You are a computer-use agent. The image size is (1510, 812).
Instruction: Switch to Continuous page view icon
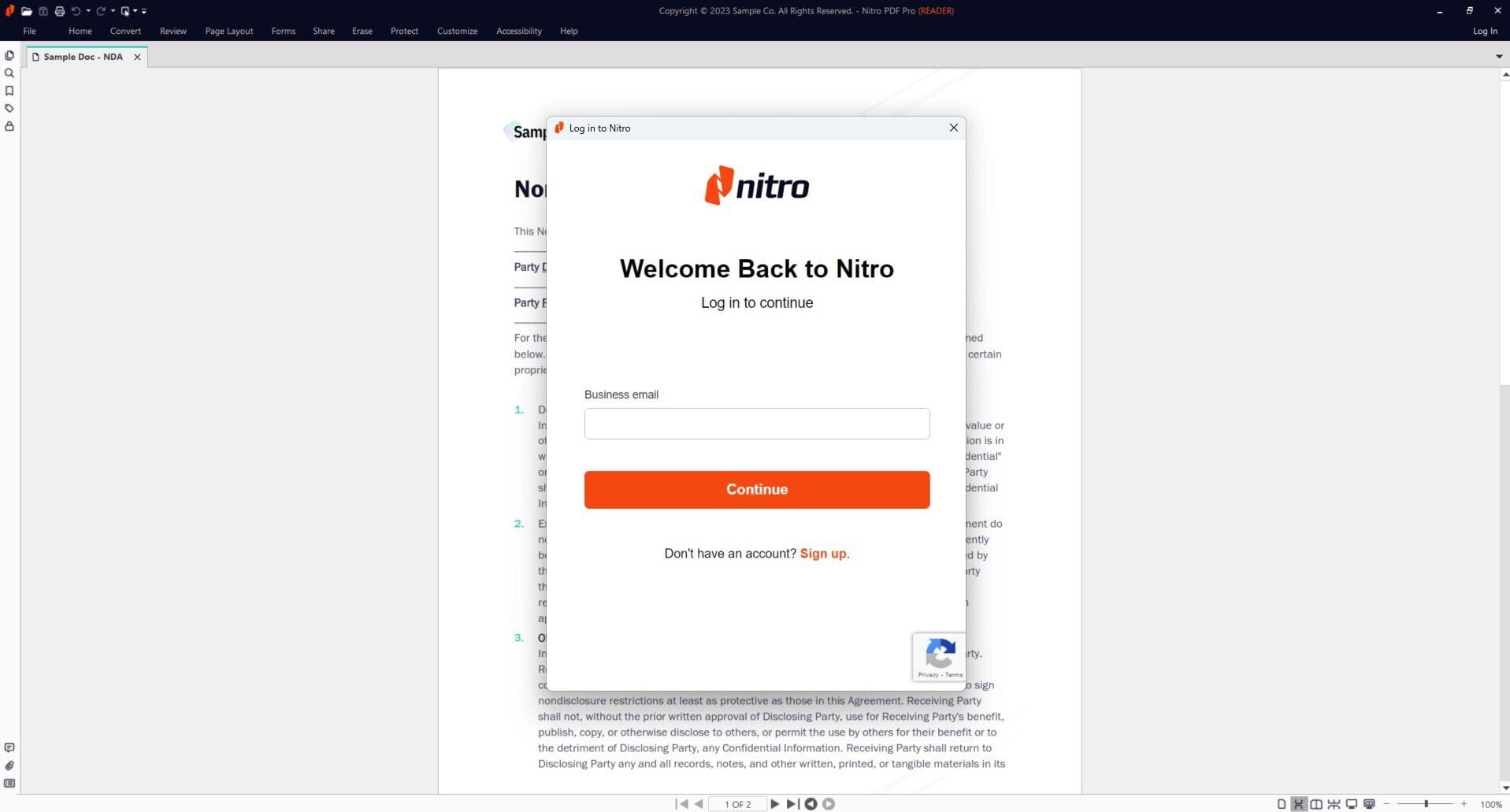(1299, 804)
